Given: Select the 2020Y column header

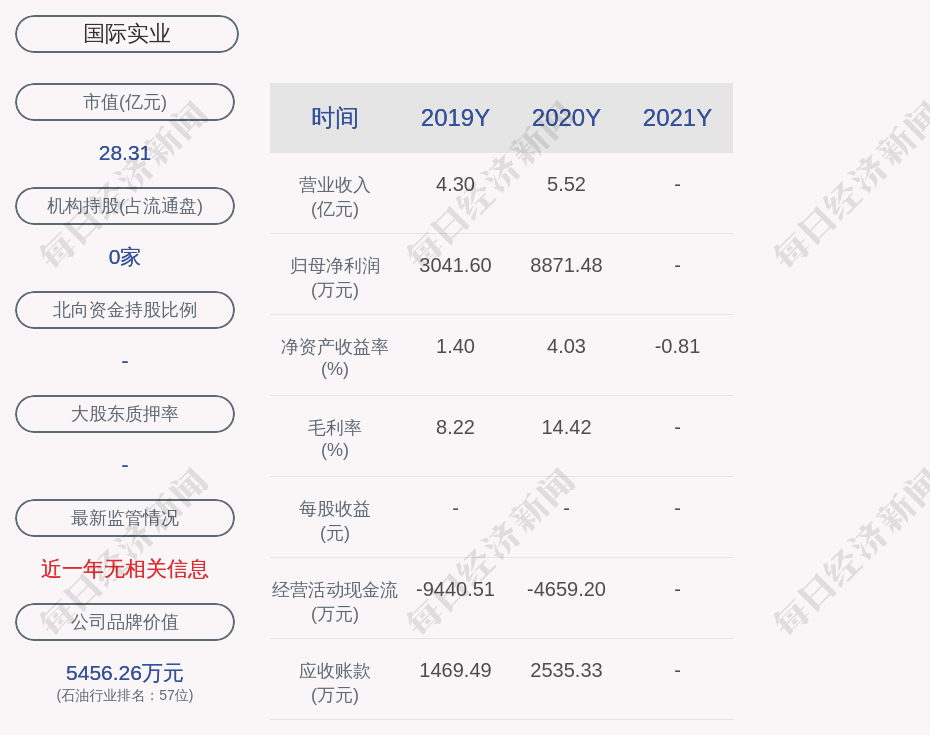Looking at the screenshot, I should [566, 118].
